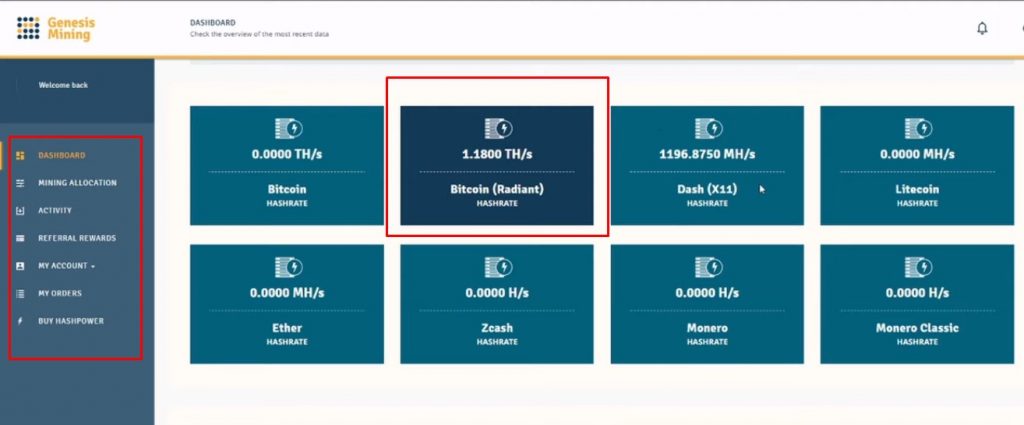Select the Zcash card name
This screenshot has height=425, width=1024.
(497, 328)
